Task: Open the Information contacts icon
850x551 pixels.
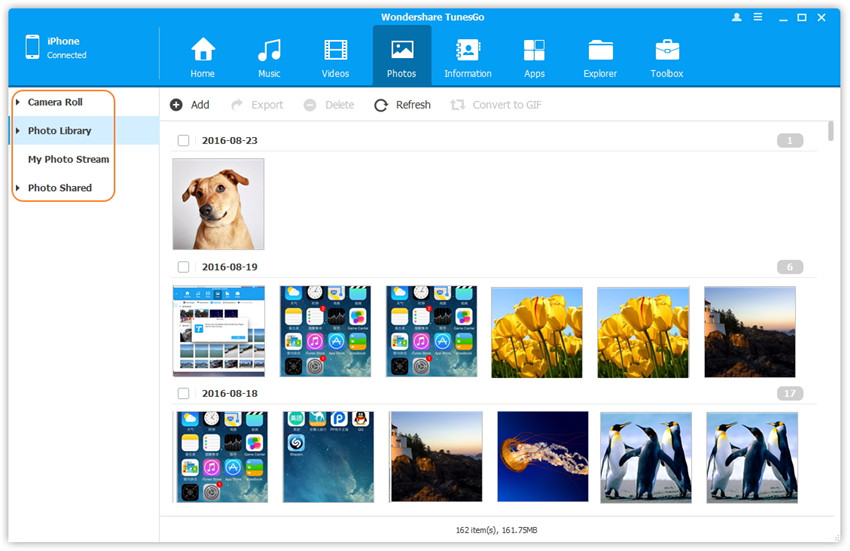Action: coord(467,50)
